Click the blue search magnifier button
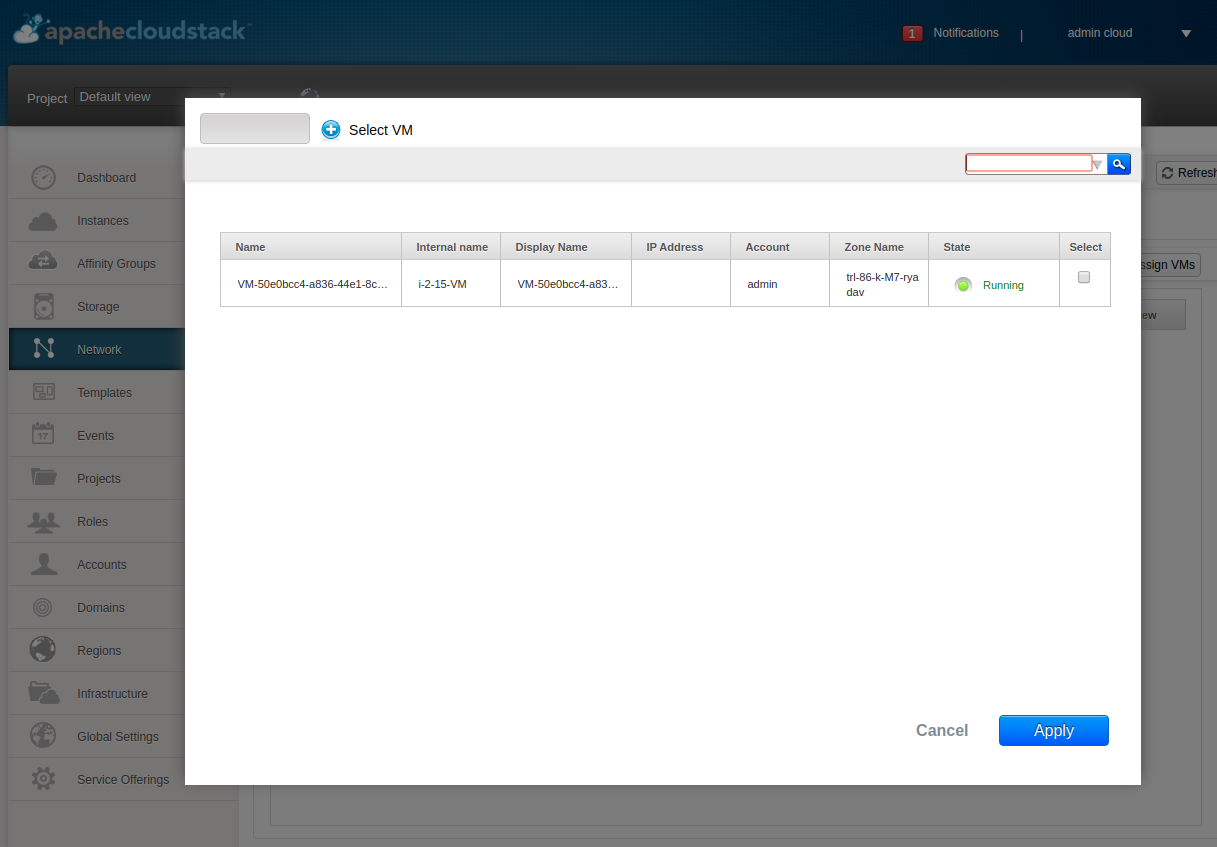The width and height of the screenshot is (1217, 847). [1119, 164]
